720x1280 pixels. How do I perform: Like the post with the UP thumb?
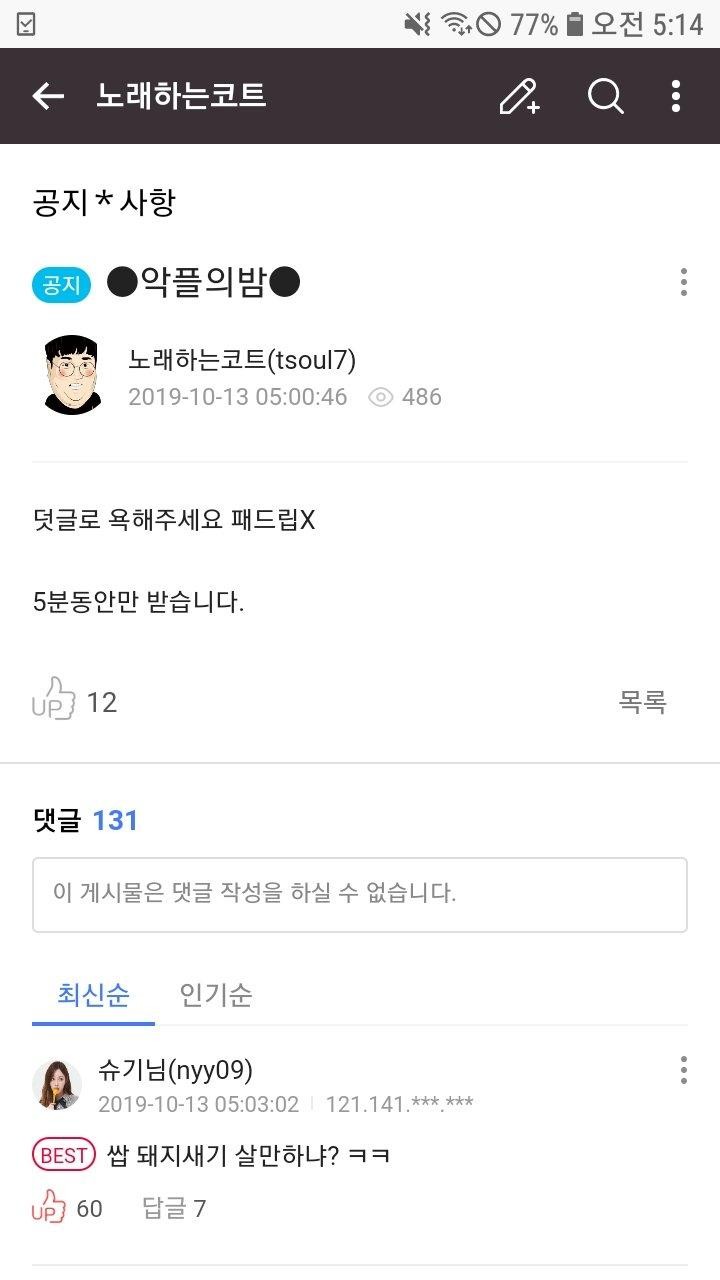point(54,700)
